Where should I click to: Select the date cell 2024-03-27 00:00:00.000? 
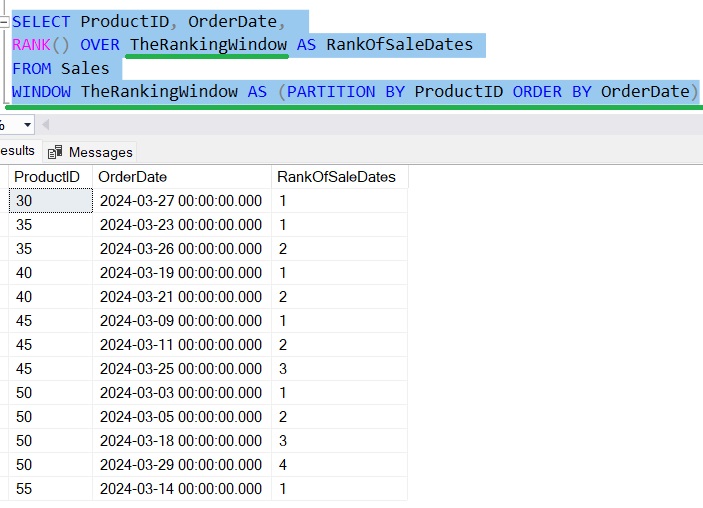(182, 200)
